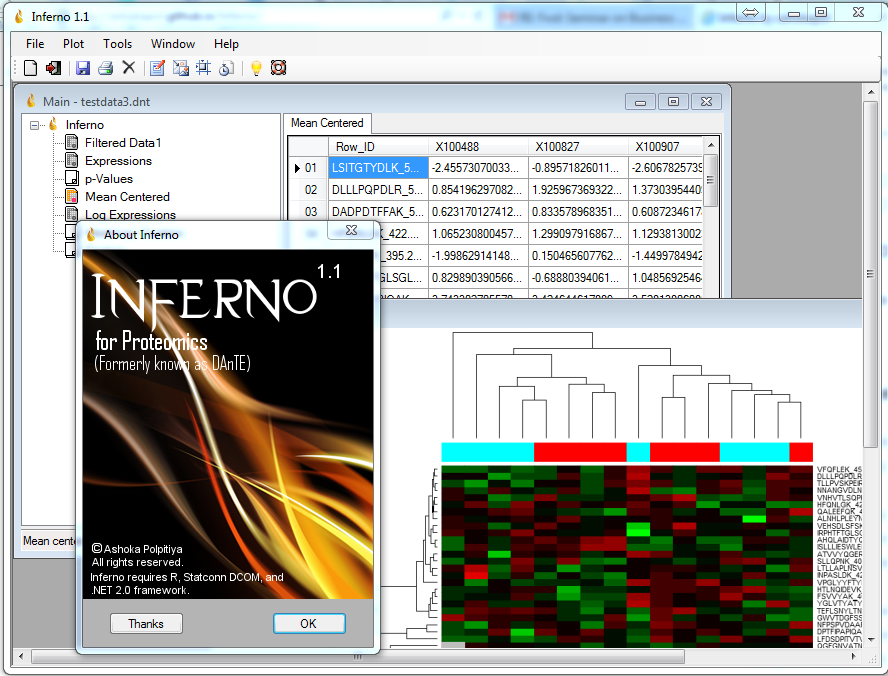Image resolution: width=888 pixels, height=676 pixels.
Task: Select Filtered Data1 in the tree
Action: coord(123,143)
